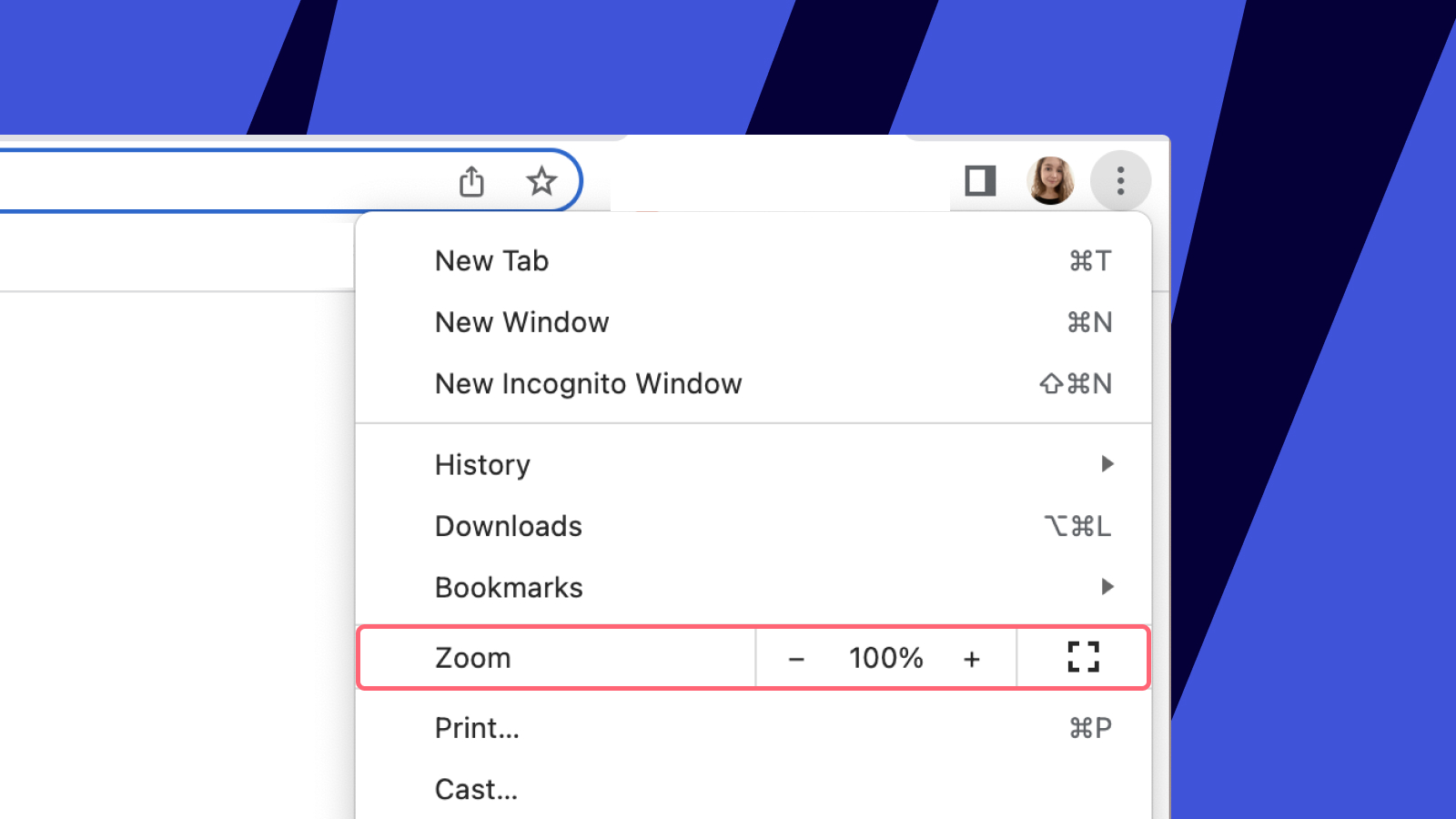The image size is (1456, 819).
Task: Click the share icon in the address bar
Action: coord(471,181)
